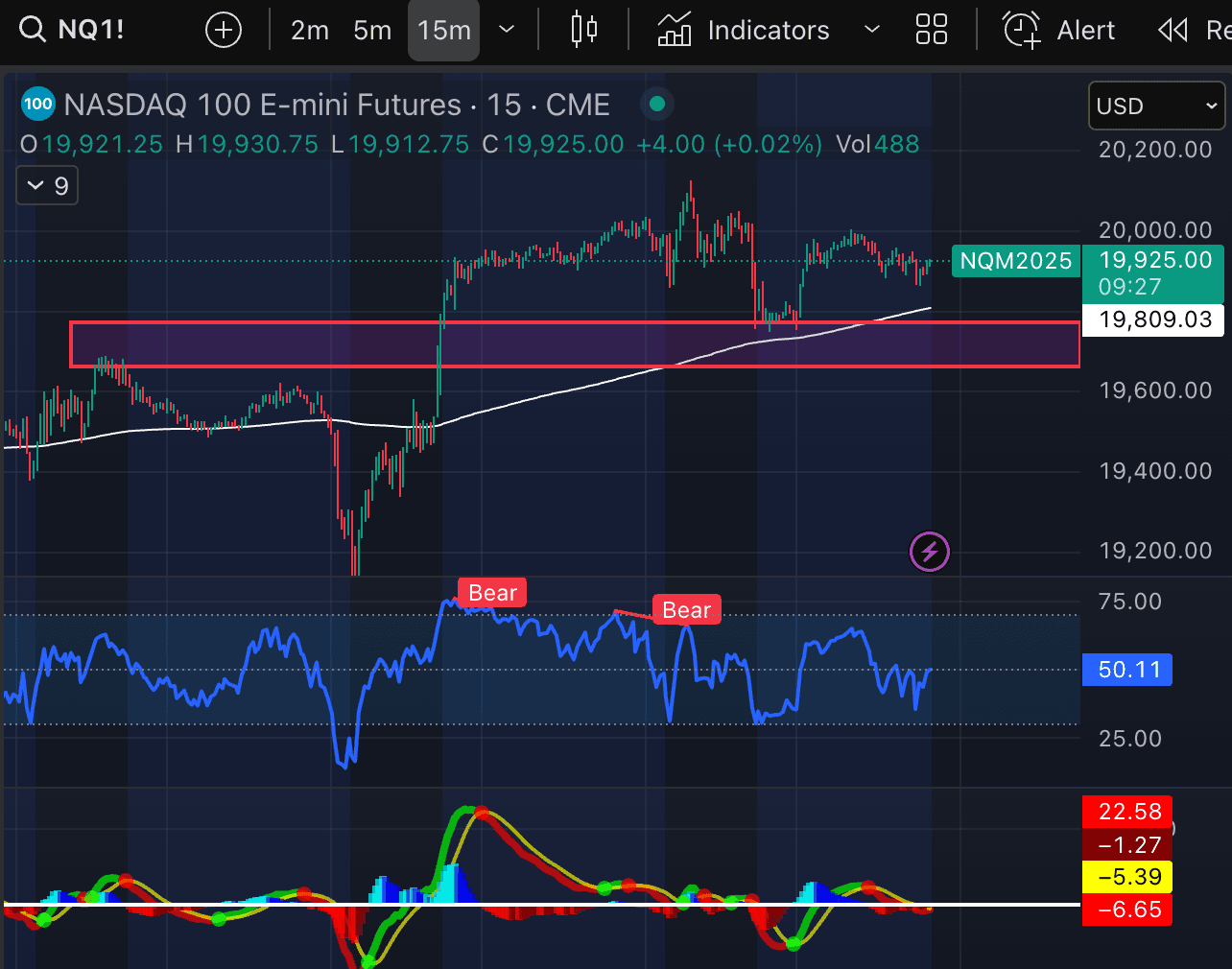Select the 15m timeframe button

point(443,31)
